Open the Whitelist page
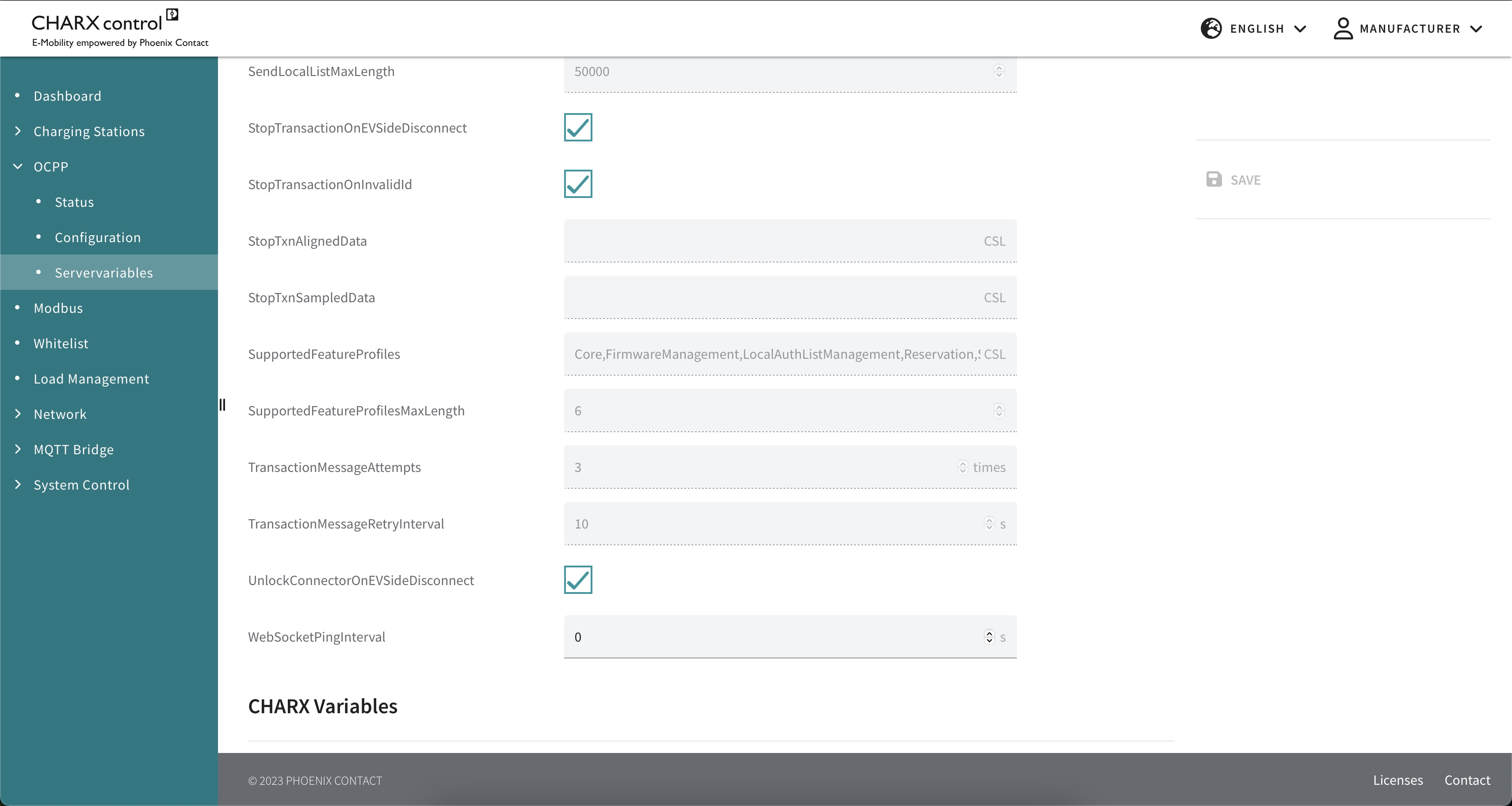Image resolution: width=1512 pixels, height=806 pixels. pyautogui.click(x=61, y=343)
